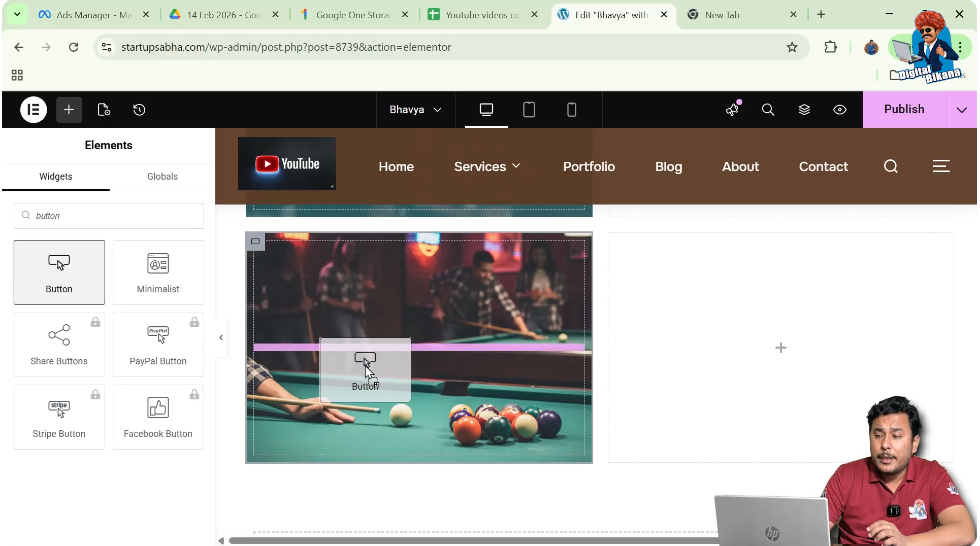Switch to mobile responsive view

click(x=571, y=110)
